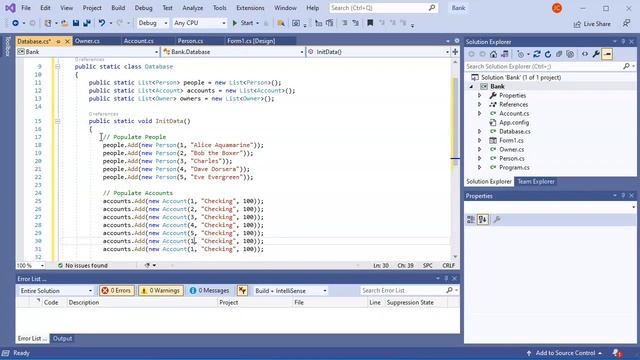Click Add to Source Control
This screenshot has height=360, width=640.
[565, 353]
